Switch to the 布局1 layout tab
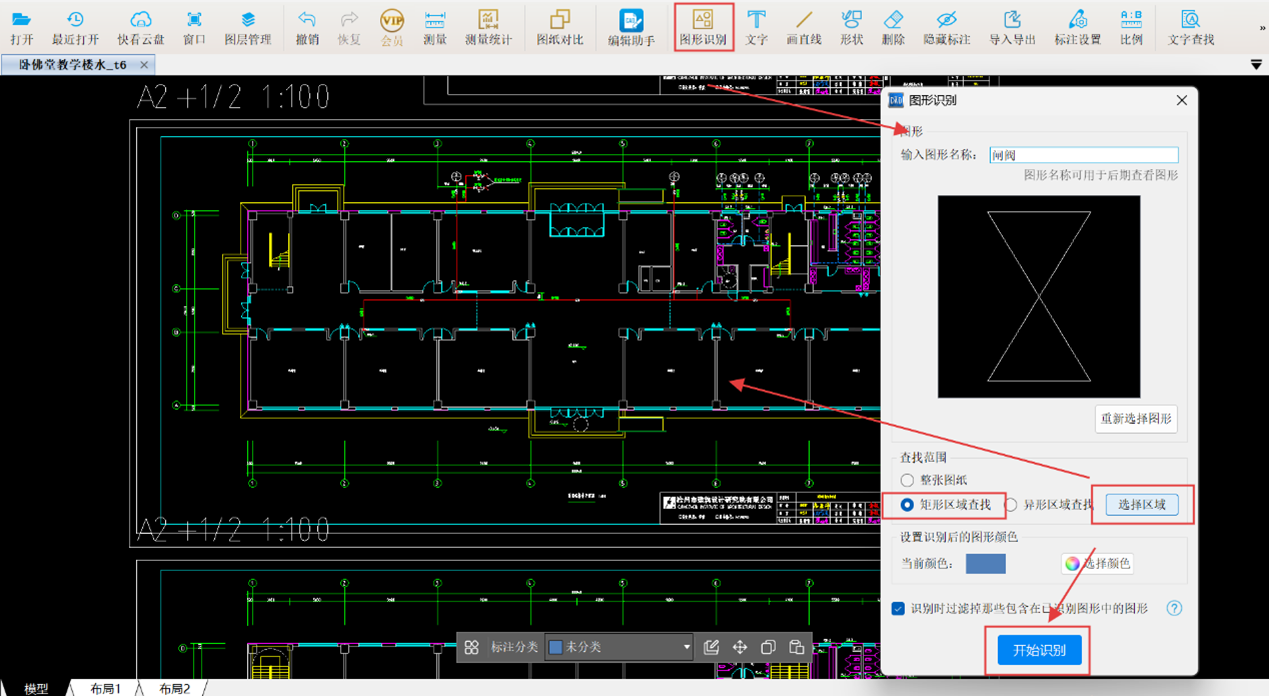Viewport: 1269px width, 696px height. tap(105, 688)
